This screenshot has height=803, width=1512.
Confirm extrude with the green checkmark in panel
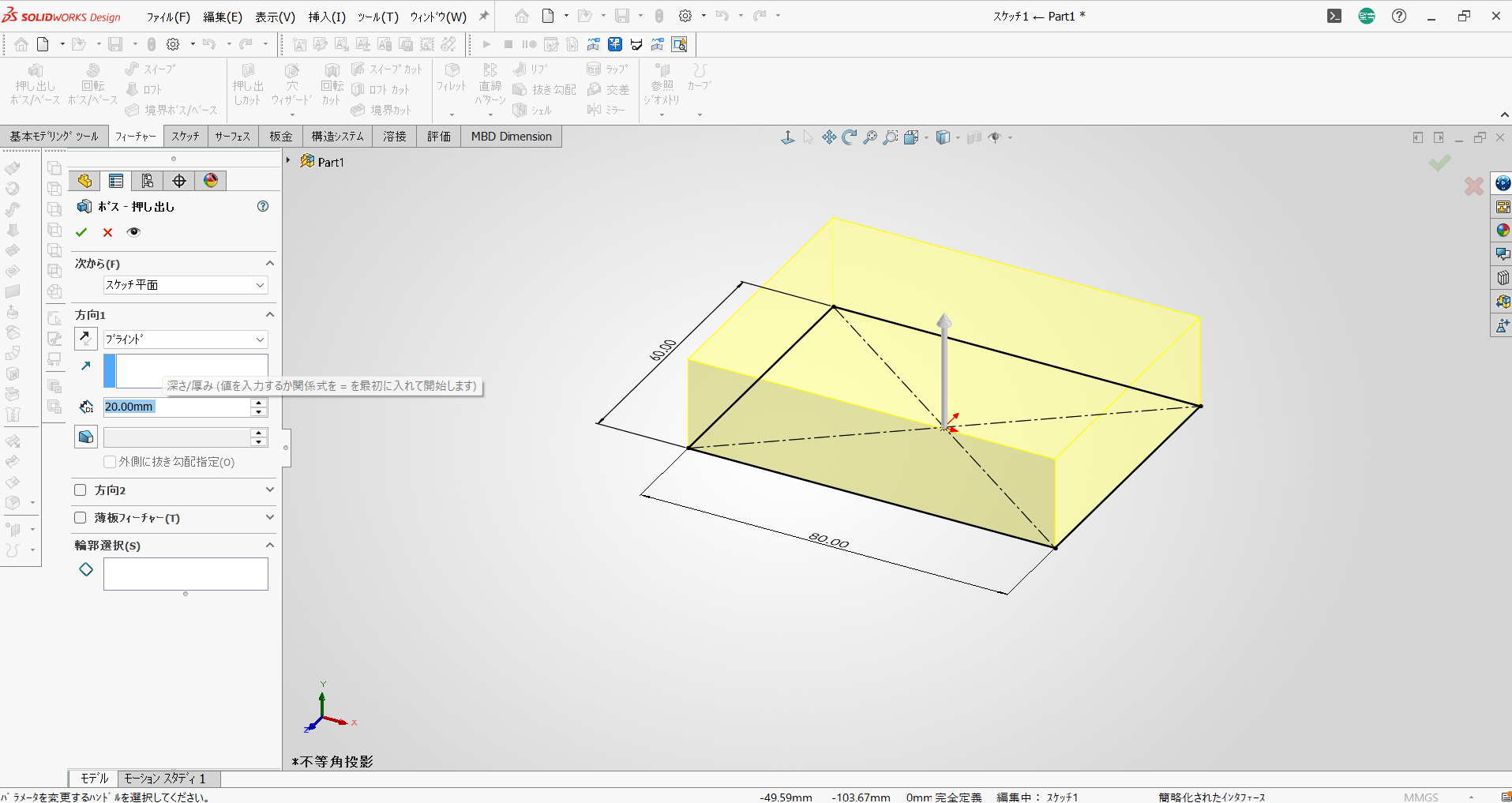(81, 232)
